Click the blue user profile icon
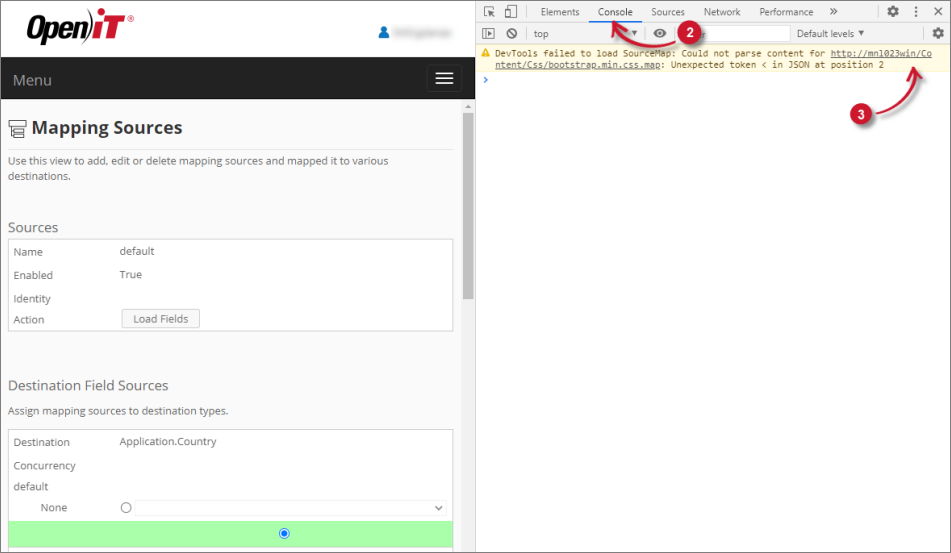The width and height of the screenshot is (951, 553). pos(383,33)
